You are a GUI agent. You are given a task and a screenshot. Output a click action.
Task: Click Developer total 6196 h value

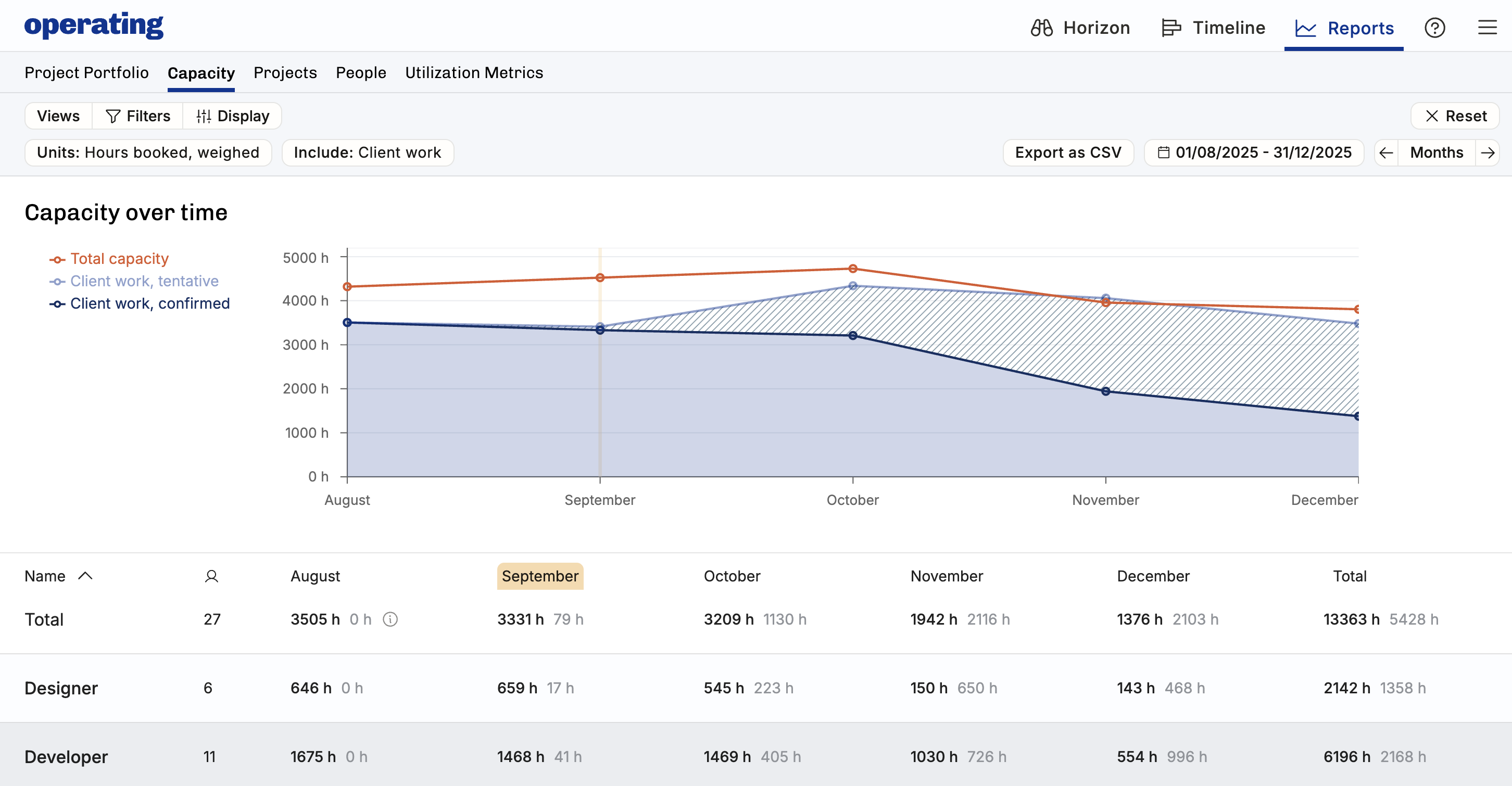(x=1347, y=757)
